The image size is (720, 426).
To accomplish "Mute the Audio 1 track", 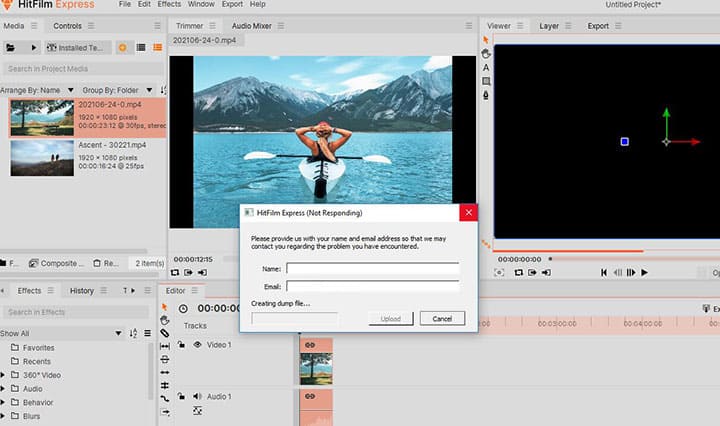I will (196, 397).
